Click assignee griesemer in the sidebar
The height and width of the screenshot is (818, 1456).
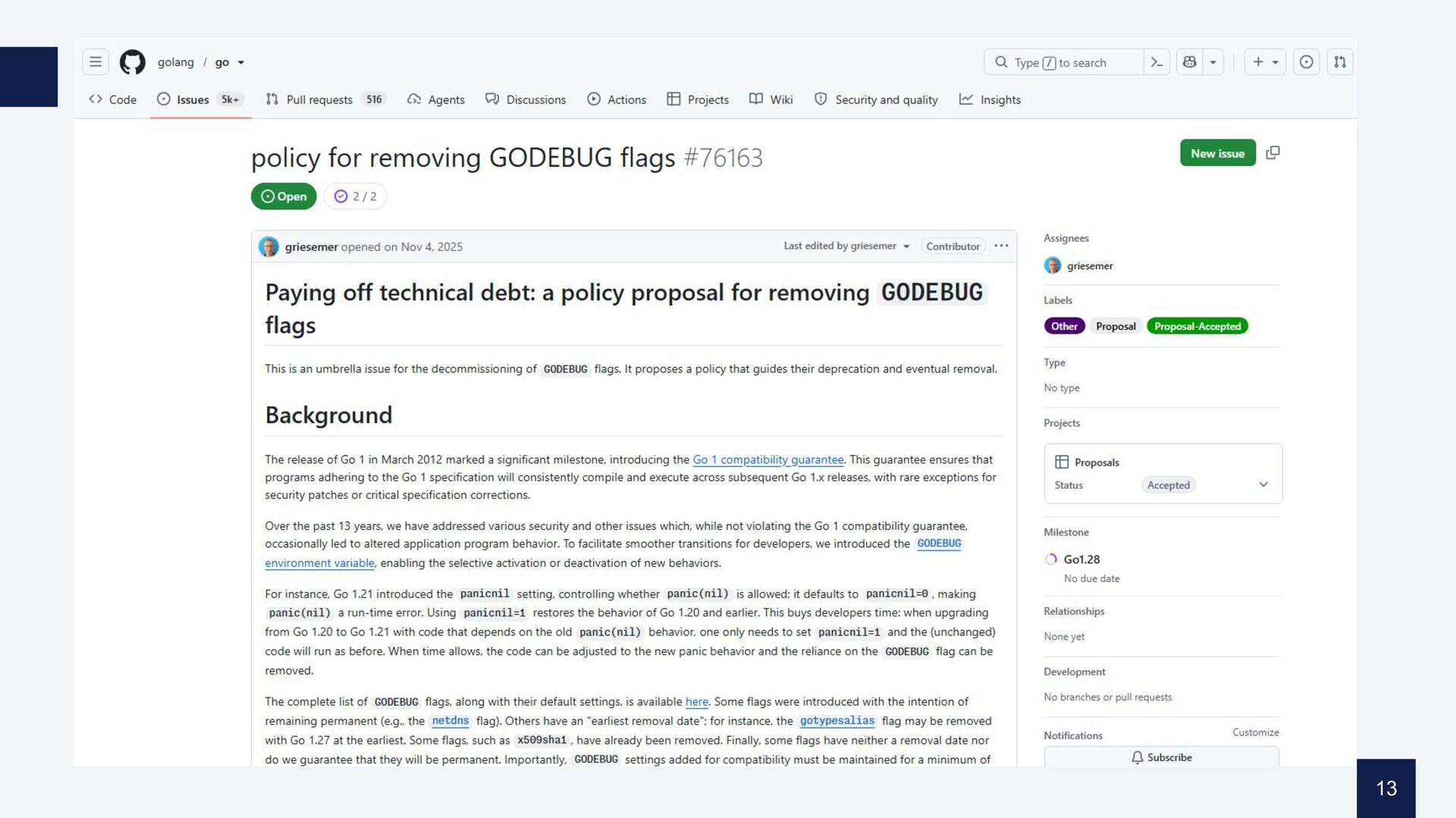[1079, 265]
